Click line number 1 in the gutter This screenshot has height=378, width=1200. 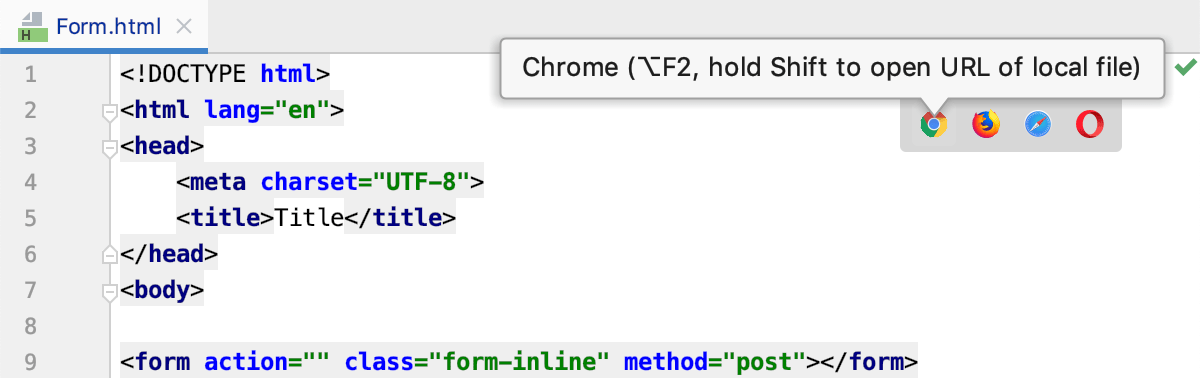[29, 73]
